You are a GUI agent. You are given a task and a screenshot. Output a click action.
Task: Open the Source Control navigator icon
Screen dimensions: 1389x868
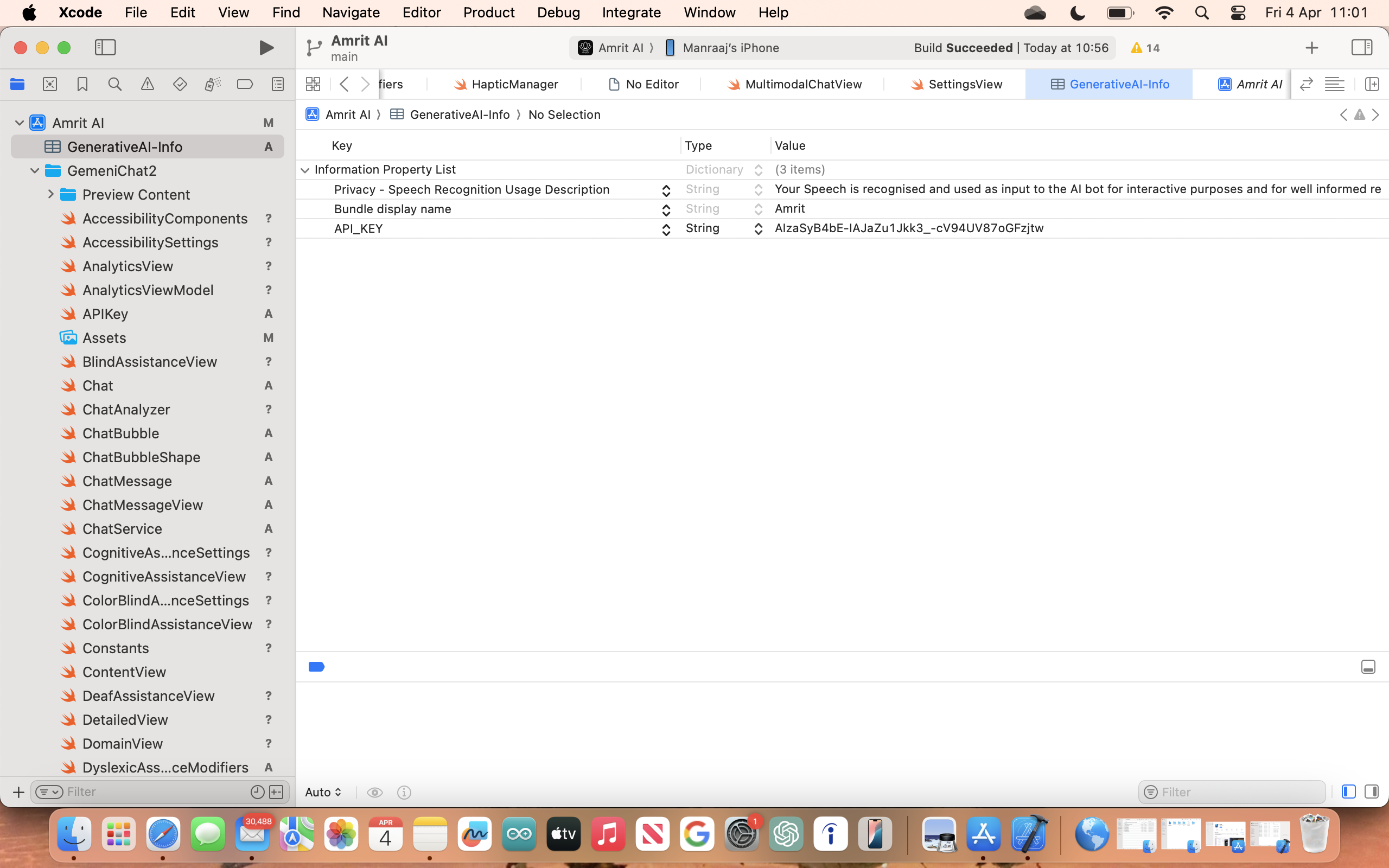50,85
